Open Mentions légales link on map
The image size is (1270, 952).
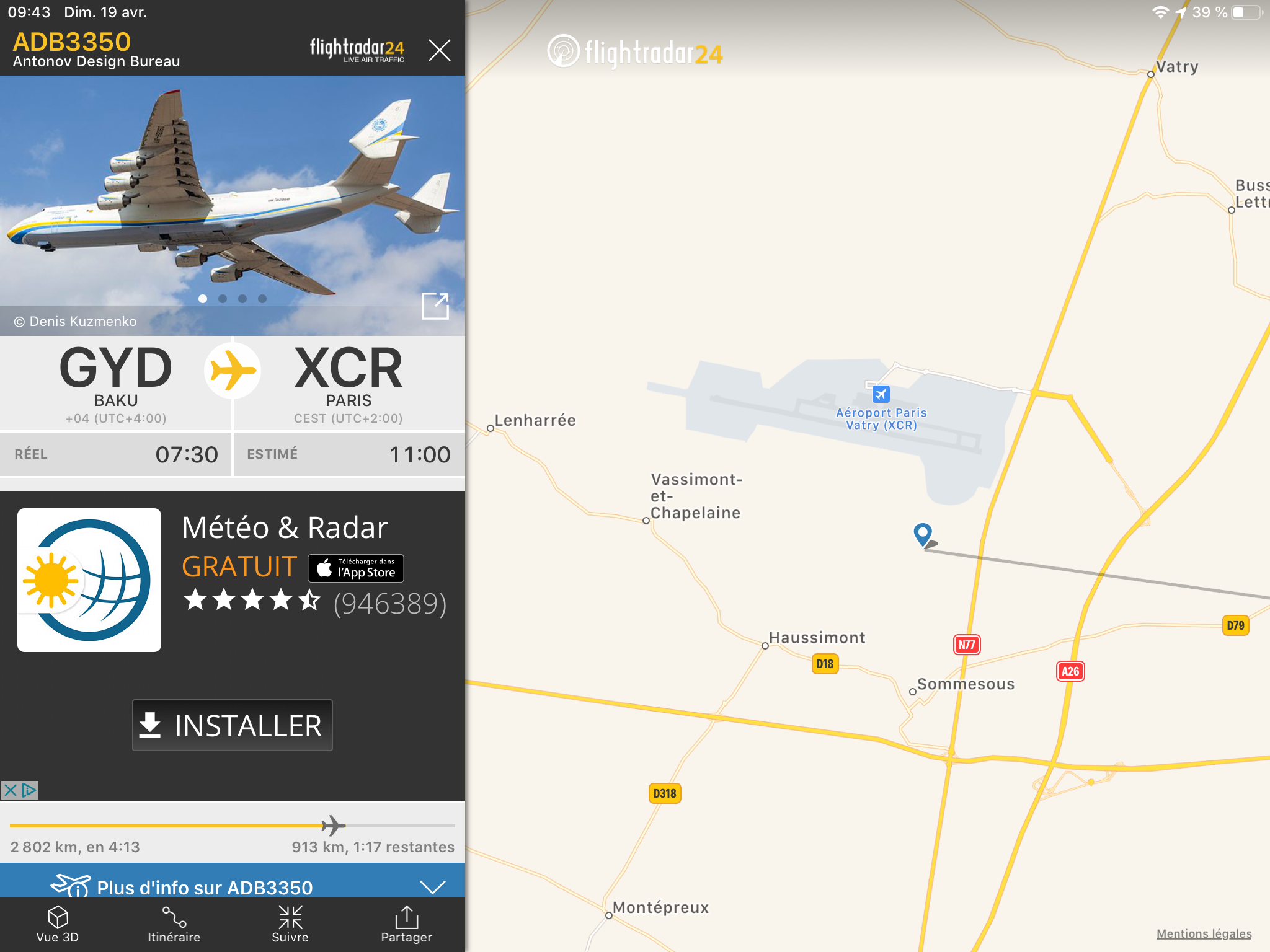(1204, 933)
